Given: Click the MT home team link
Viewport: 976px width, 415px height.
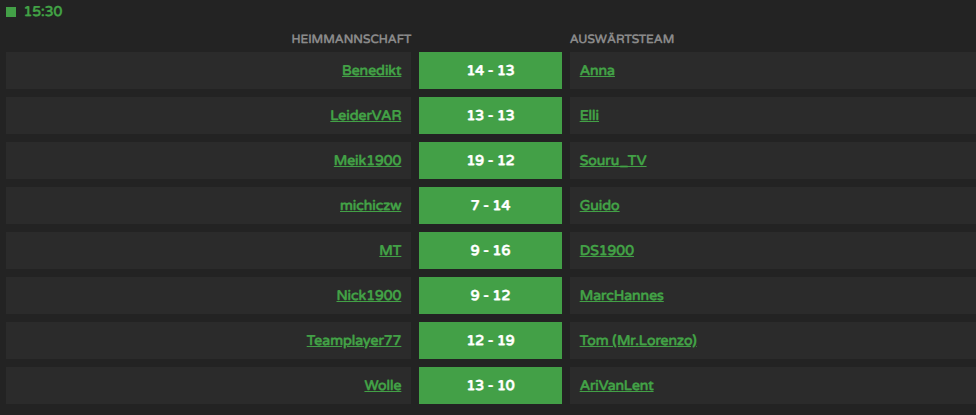Looking at the screenshot, I should [390, 250].
